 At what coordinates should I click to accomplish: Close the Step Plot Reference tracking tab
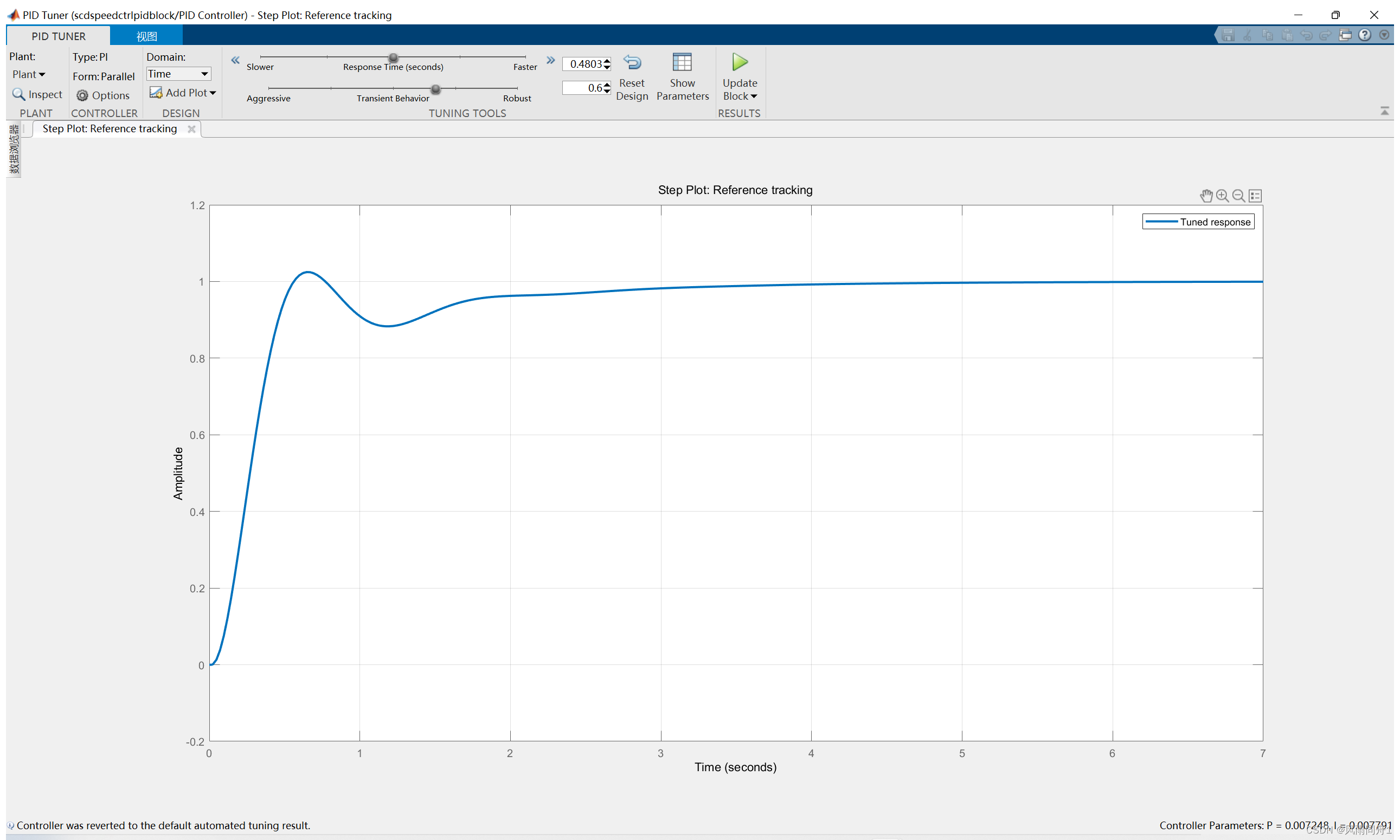191,129
